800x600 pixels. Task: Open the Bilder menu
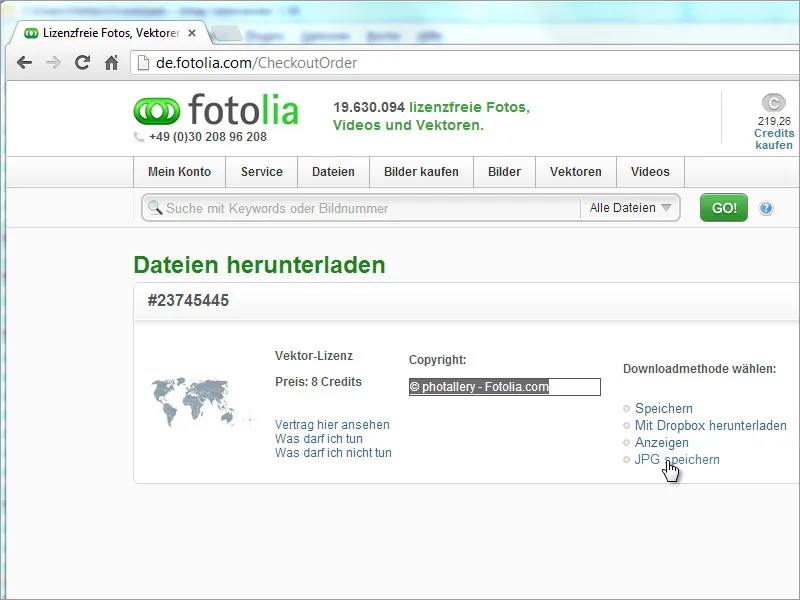pos(505,172)
